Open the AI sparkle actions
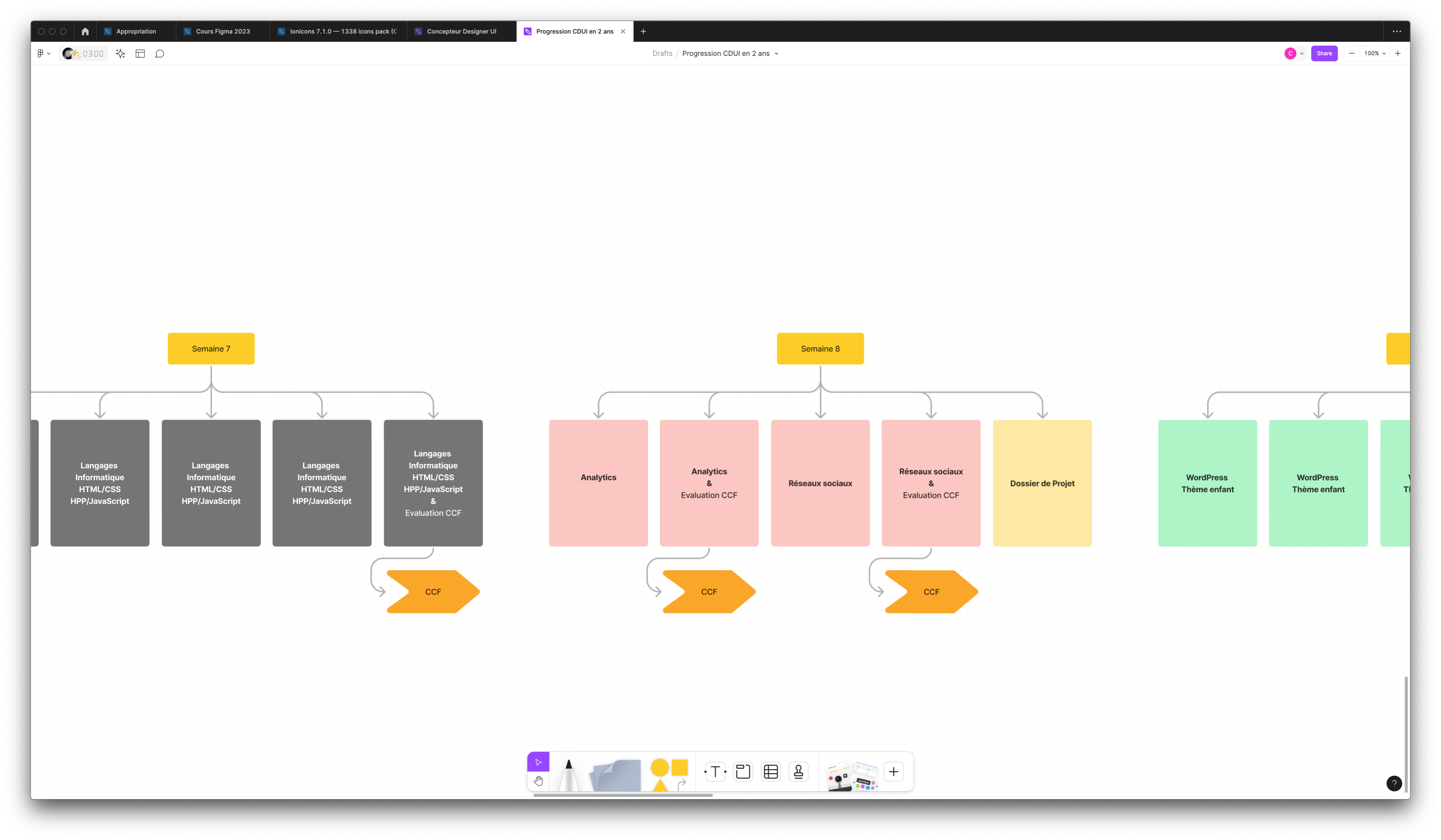 (x=120, y=54)
